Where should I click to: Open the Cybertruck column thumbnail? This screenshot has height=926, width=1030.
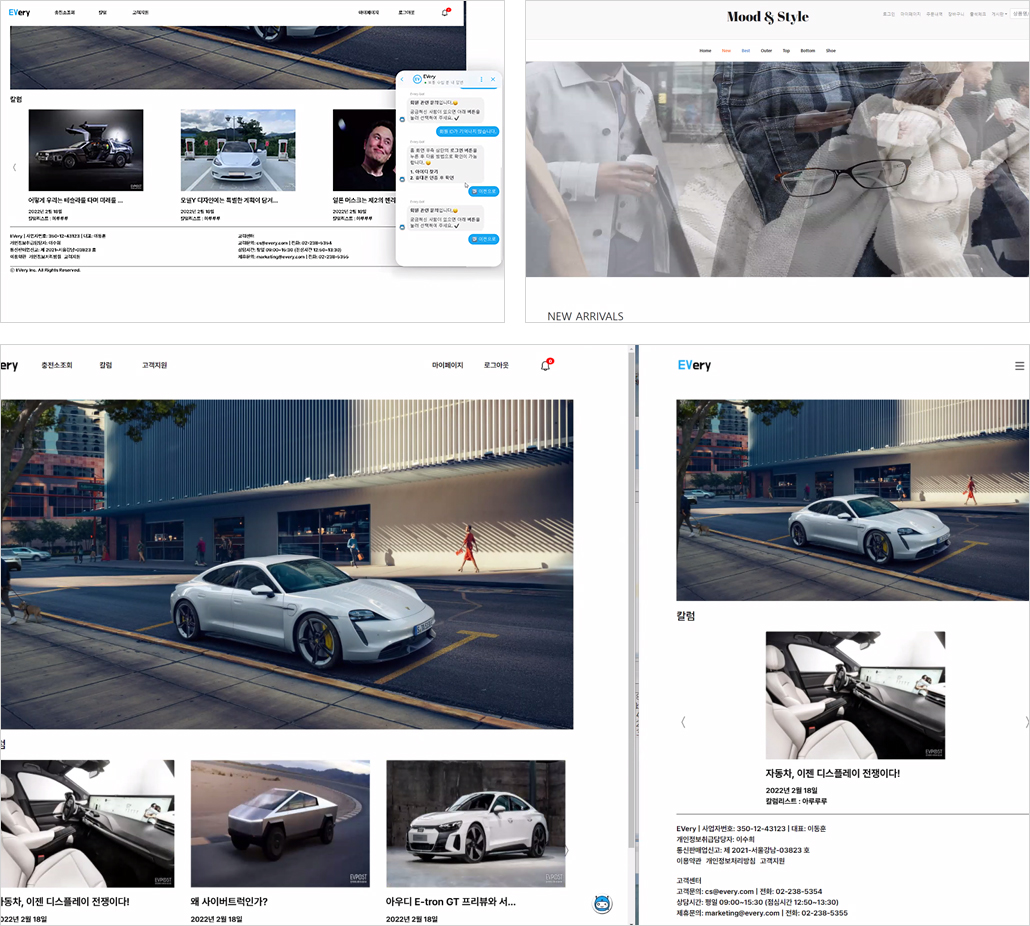(280, 824)
